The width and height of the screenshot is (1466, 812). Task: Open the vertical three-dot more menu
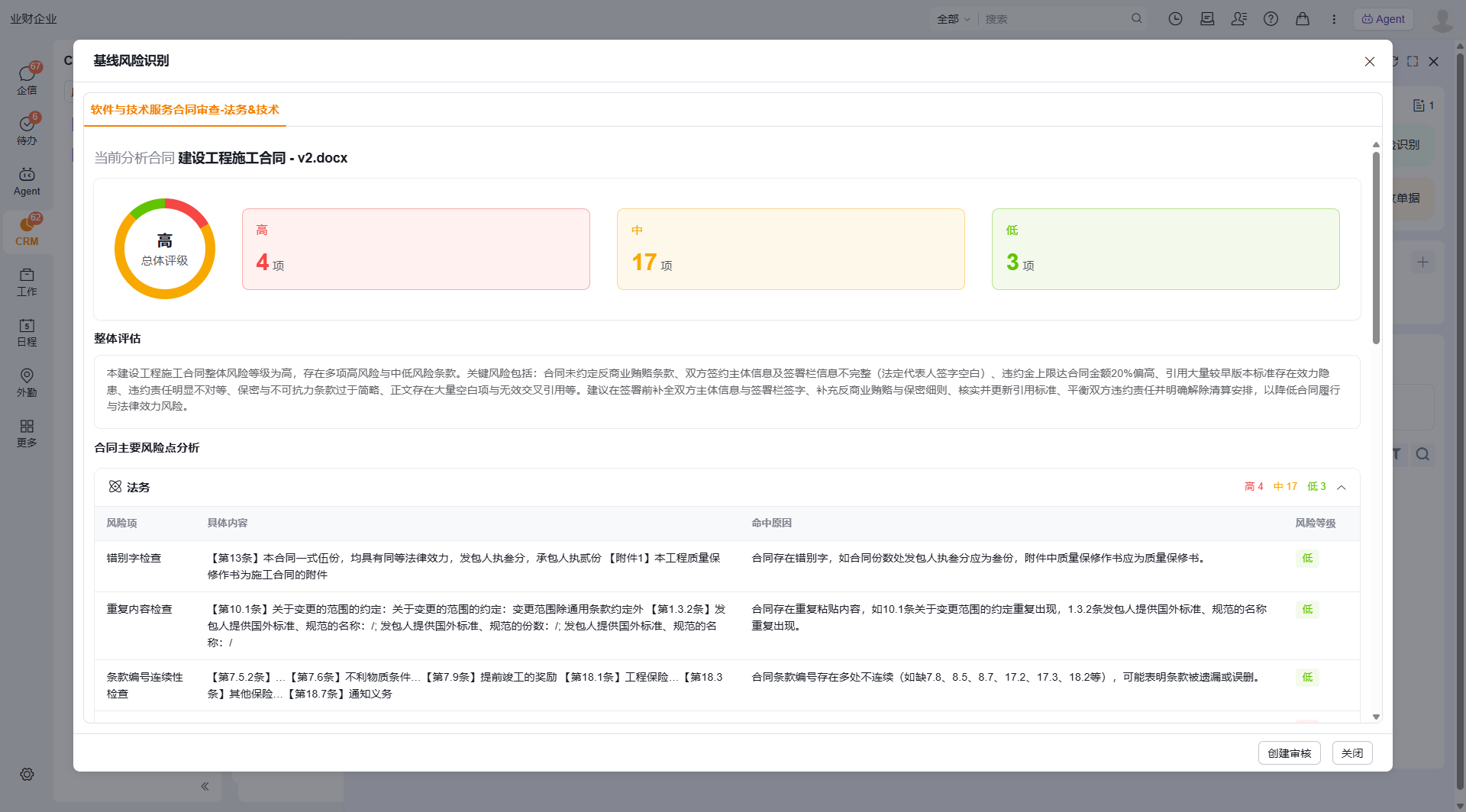(x=1334, y=19)
